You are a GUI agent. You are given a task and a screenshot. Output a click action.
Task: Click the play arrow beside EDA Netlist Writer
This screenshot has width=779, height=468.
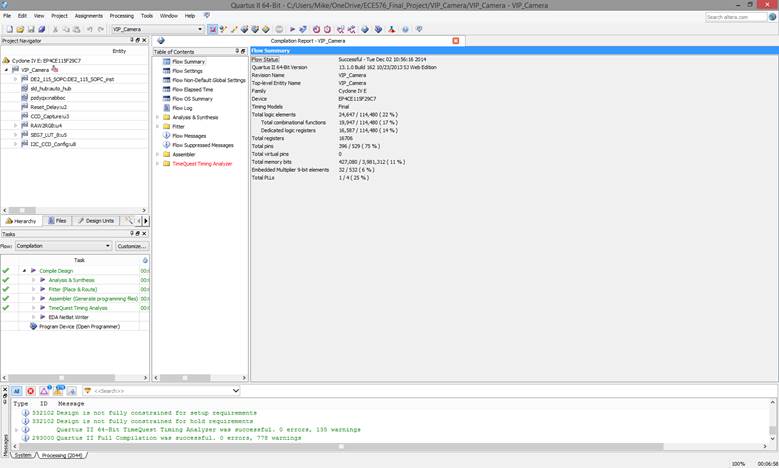click(x=43, y=317)
